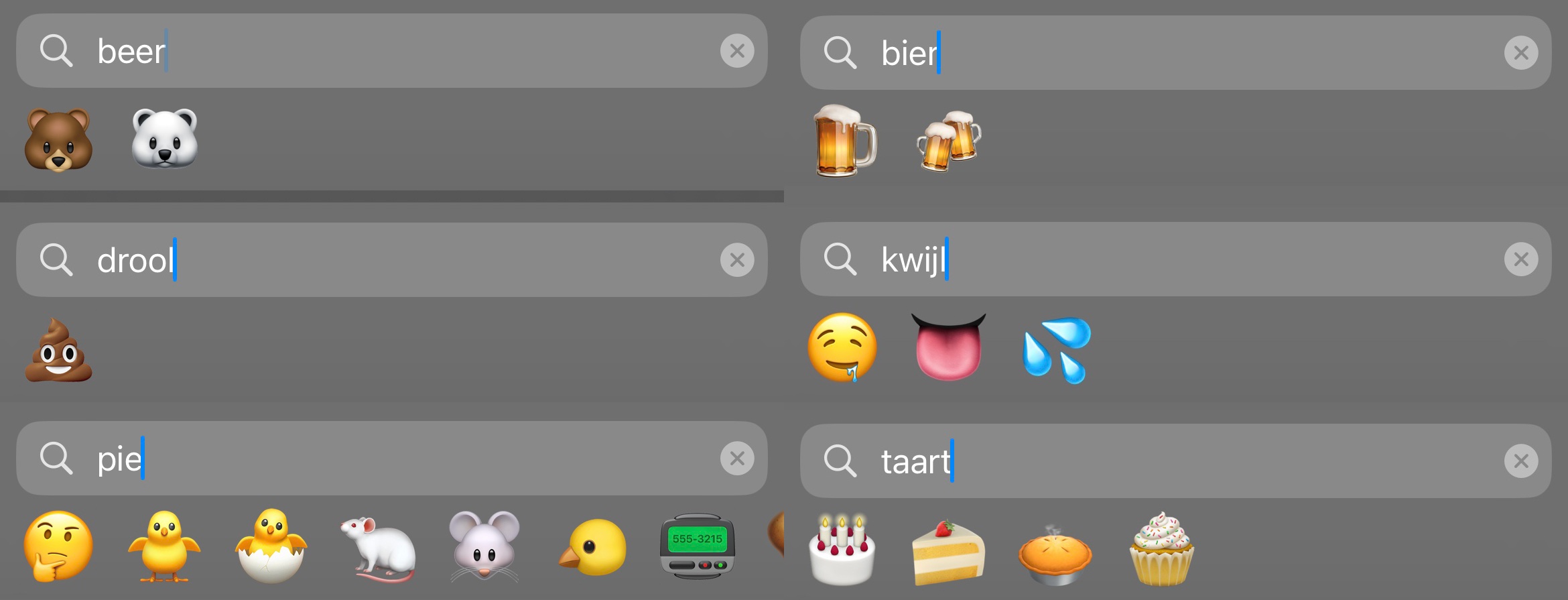
Task: Select the pager emoji showing 555-3215
Action: tap(698, 546)
